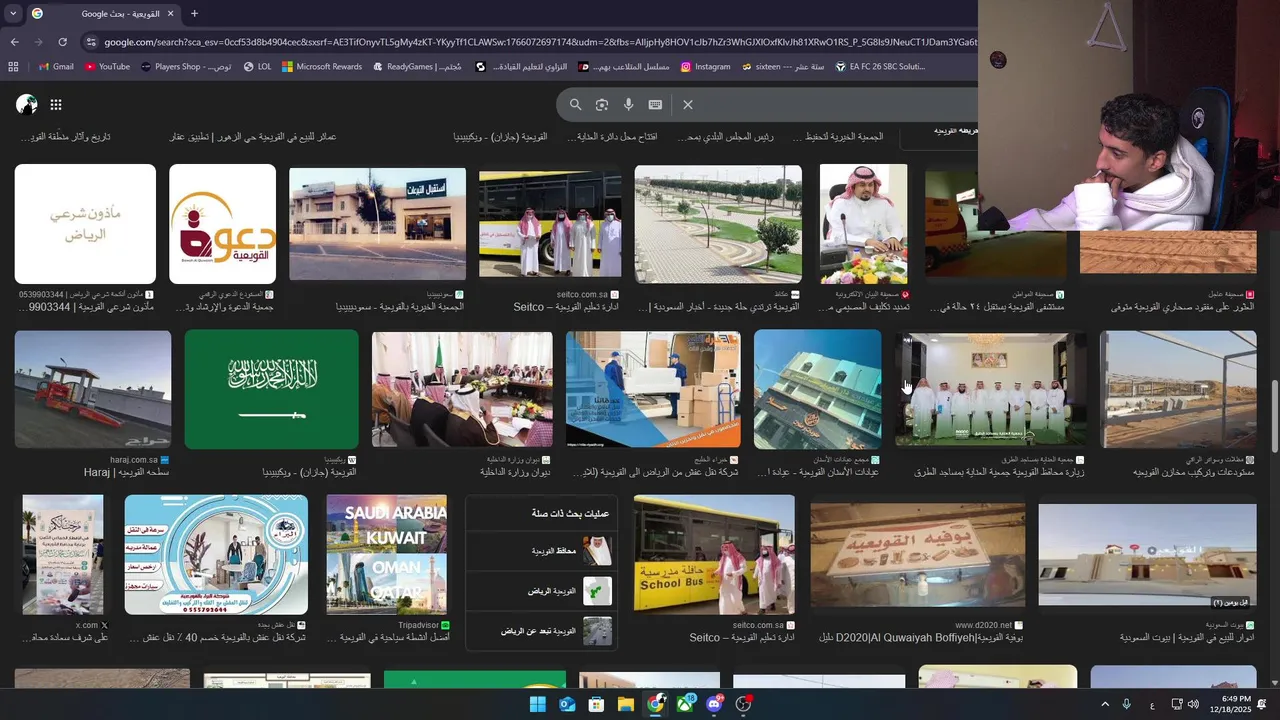Image resolution: width=1280 pixels, height=720 pixels.
Task: Open the Tripadvisor result source
Action: pyautogui.click(x=424, y=625)
